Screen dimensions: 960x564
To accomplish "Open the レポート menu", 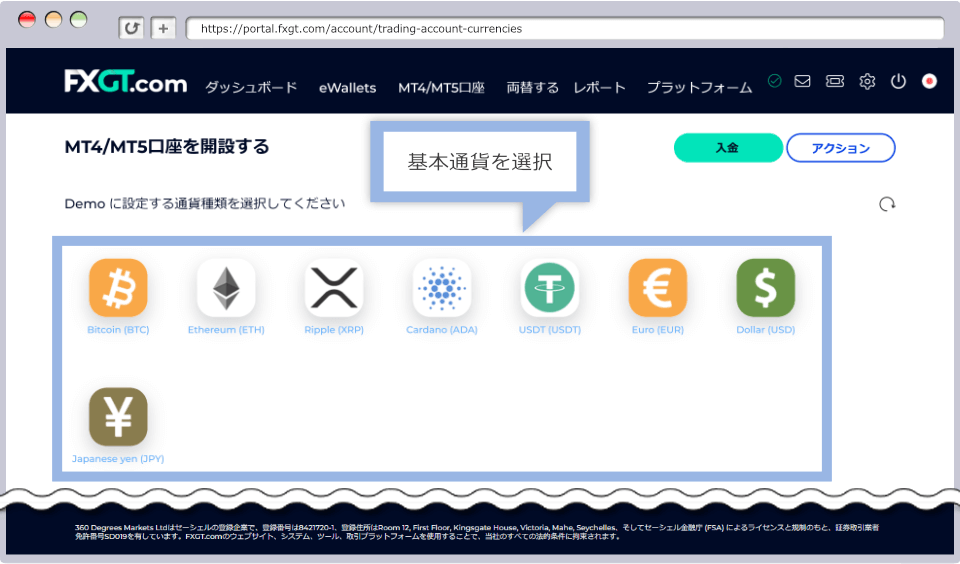I will (599, 88).
